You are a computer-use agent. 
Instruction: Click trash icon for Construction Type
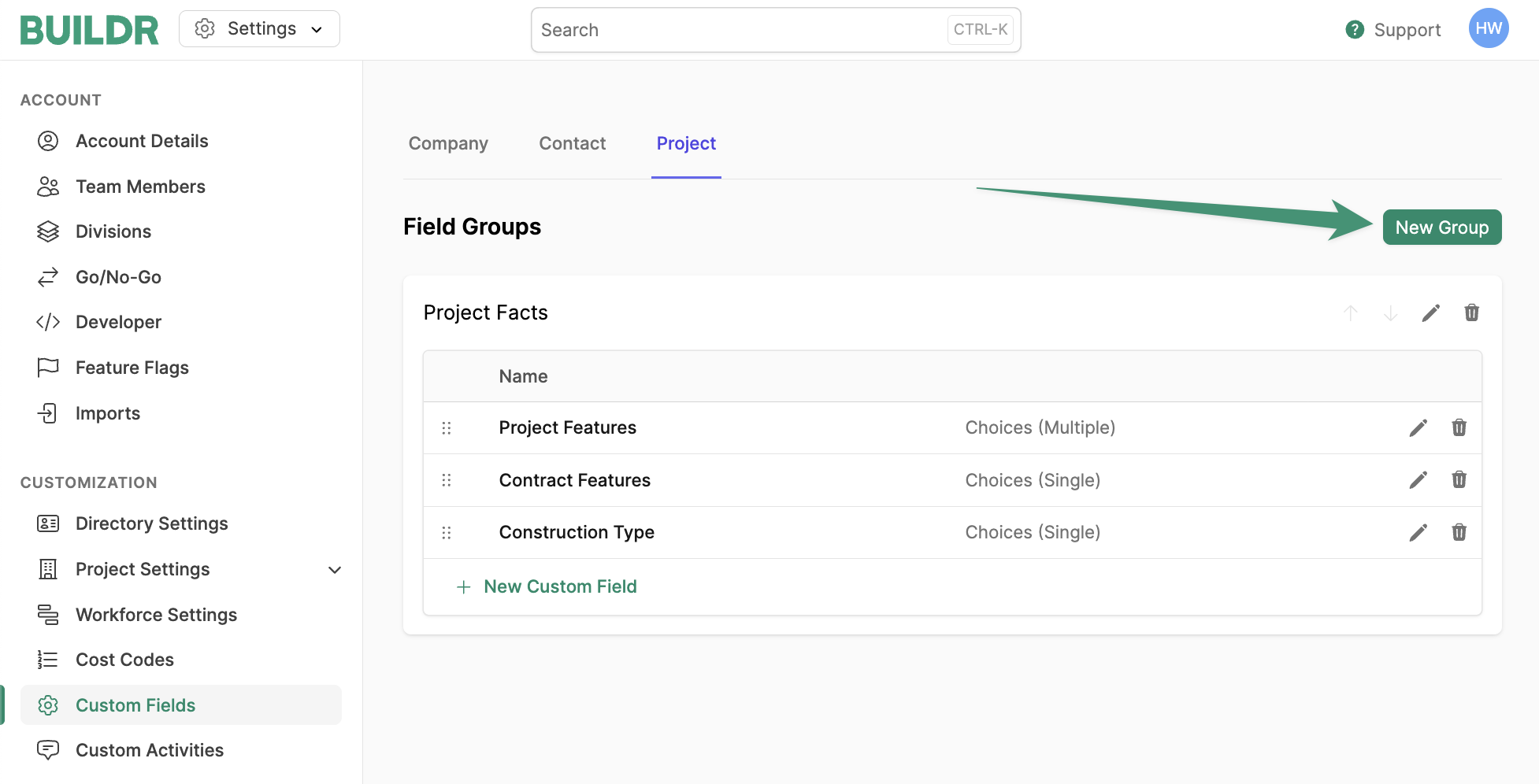(x=1459, y=533)
